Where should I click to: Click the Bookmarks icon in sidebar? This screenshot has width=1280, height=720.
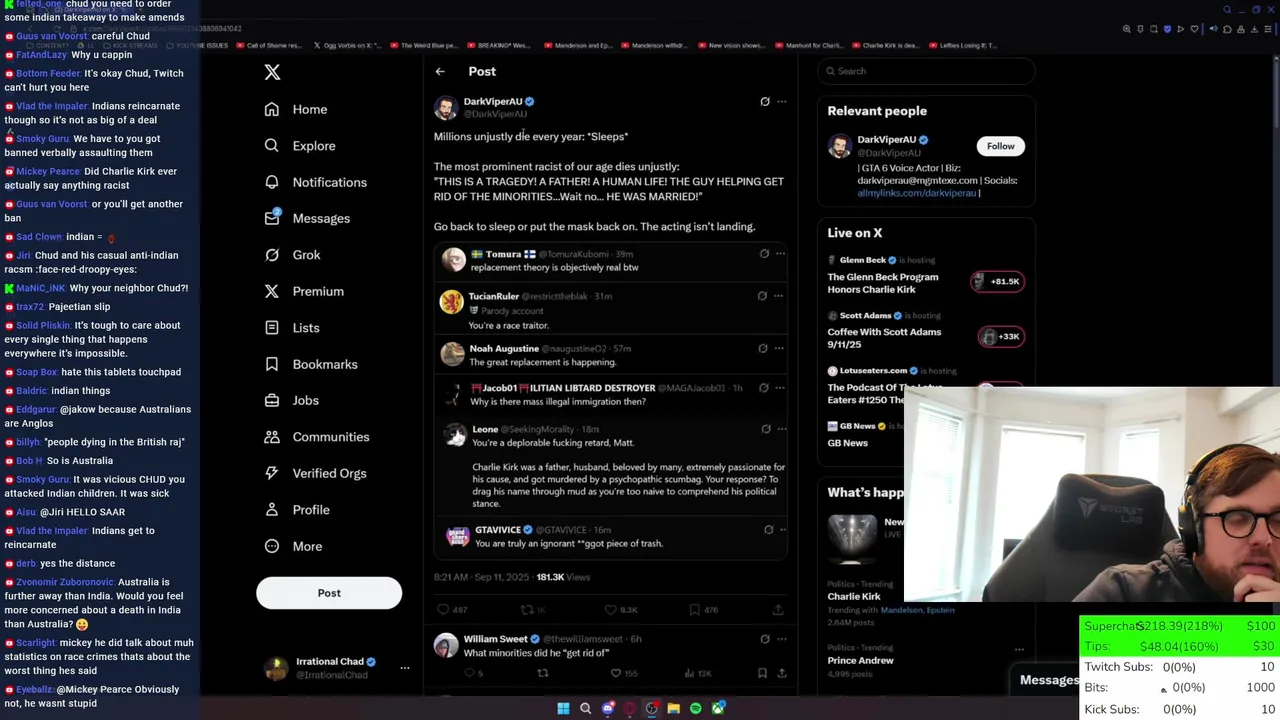pyautogui.click(x=272, y=364)
